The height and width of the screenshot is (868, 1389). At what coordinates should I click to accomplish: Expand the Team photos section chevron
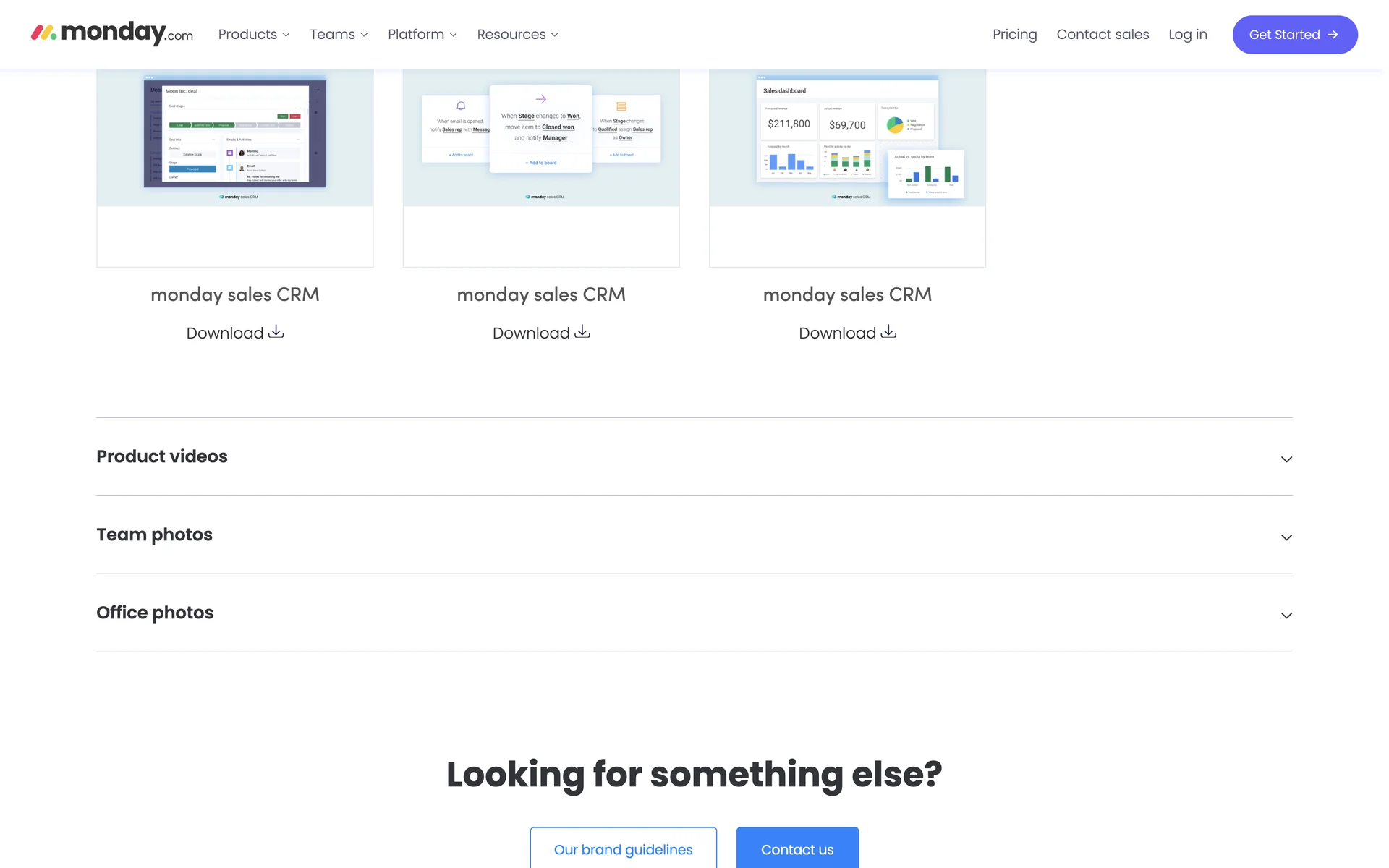[1286, 537]
